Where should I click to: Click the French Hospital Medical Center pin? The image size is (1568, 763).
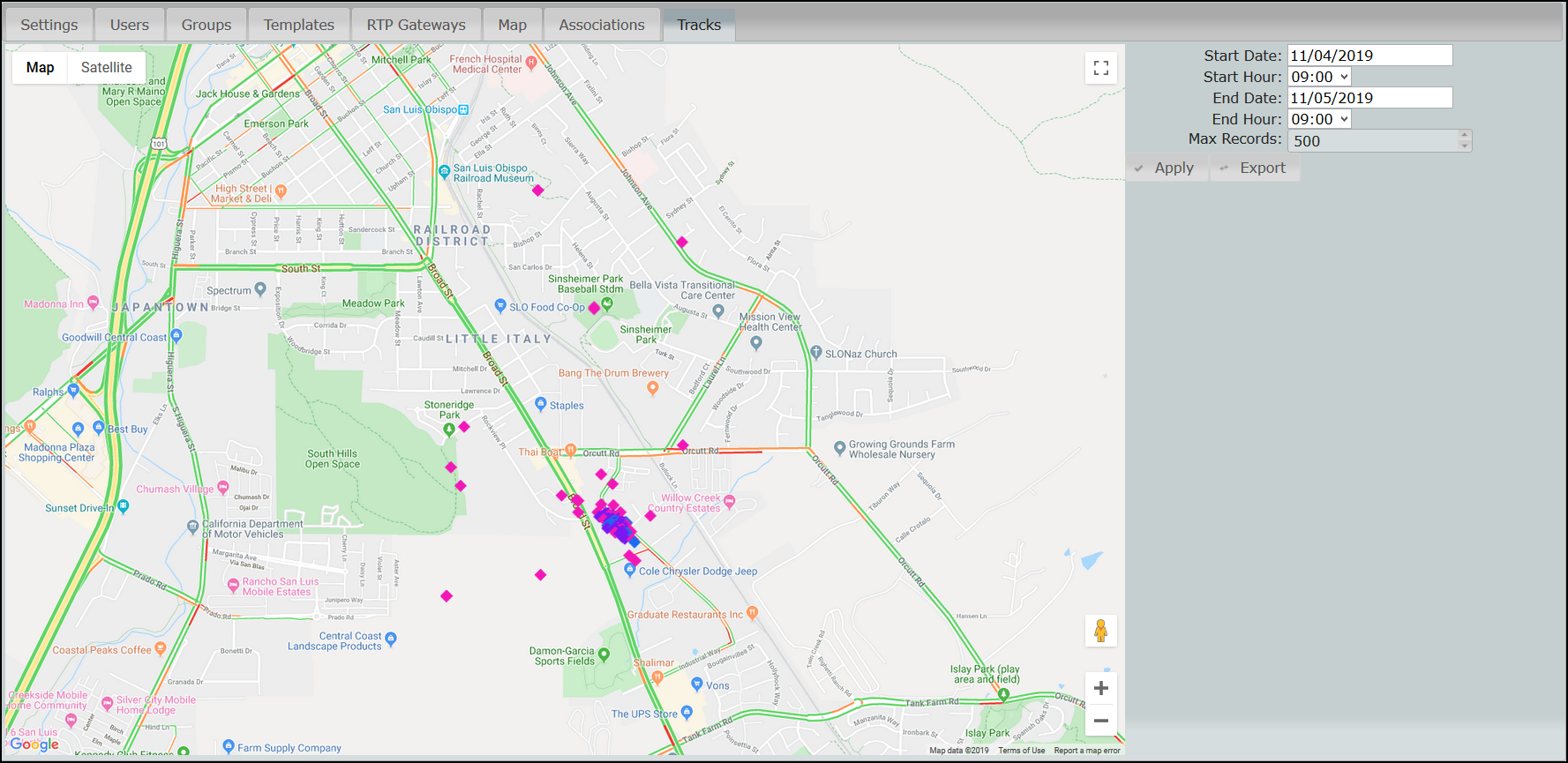click(x=531, y=63)
